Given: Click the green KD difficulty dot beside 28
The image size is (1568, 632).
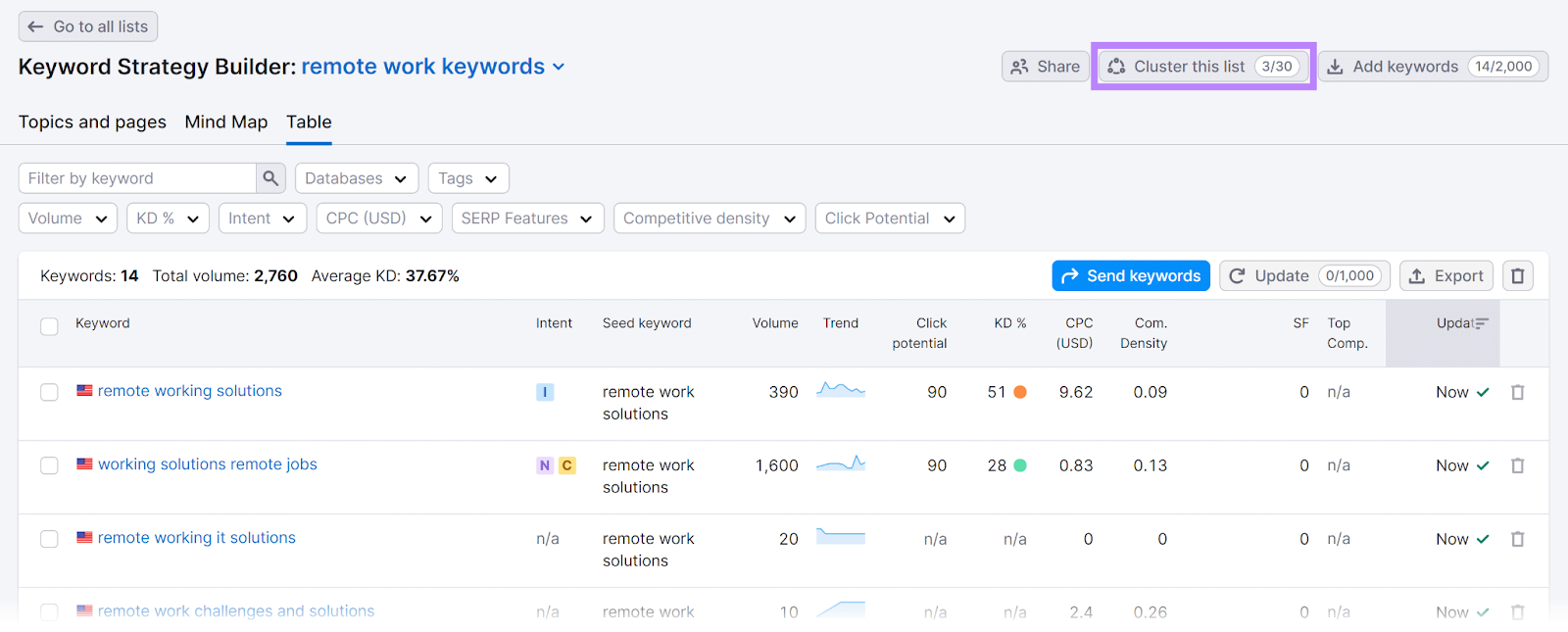Looking at the screenshot, I should 1020,465.
